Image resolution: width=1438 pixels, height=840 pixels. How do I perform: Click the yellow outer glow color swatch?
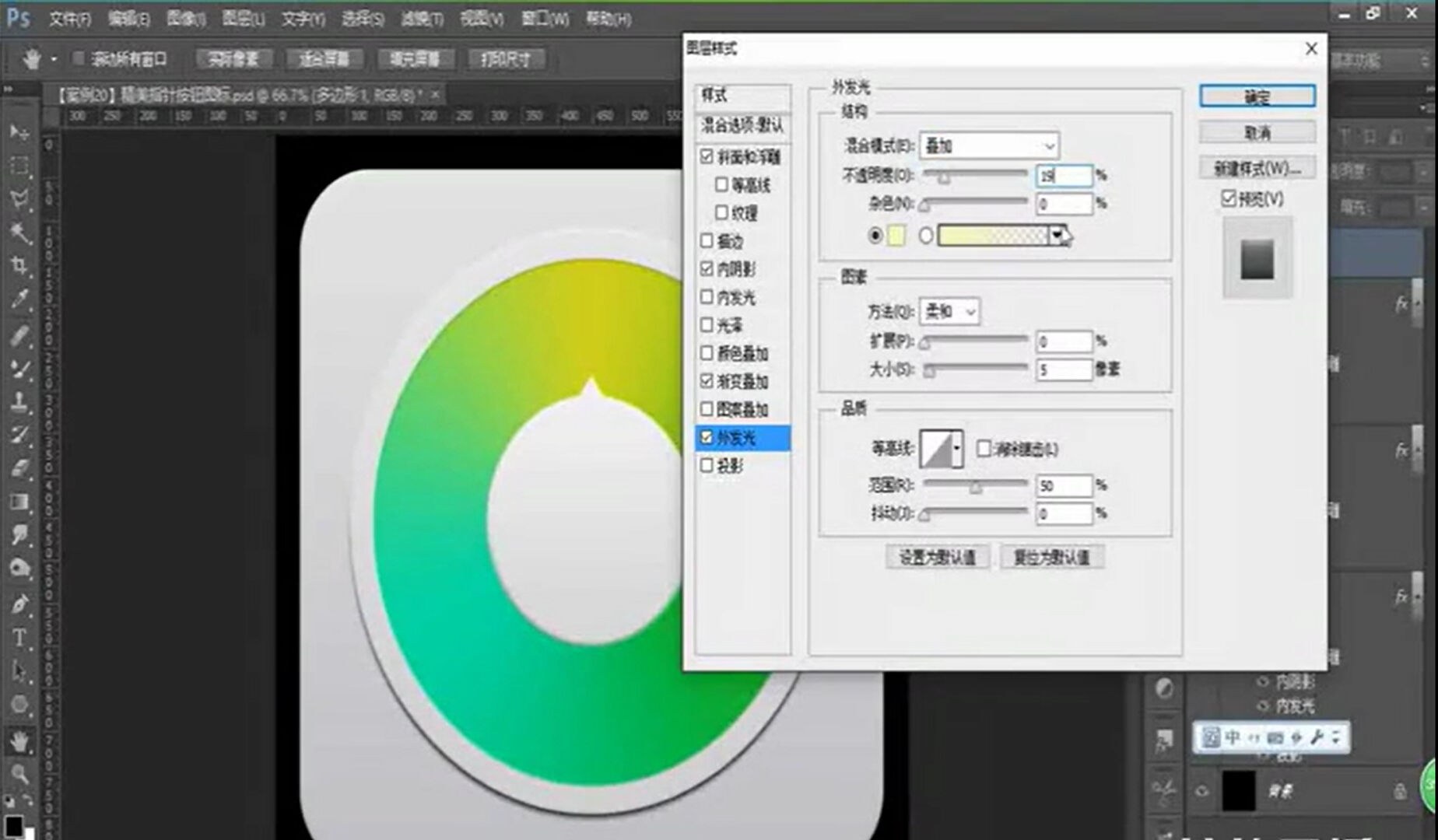pyautogui.click(x=896, y=236)
